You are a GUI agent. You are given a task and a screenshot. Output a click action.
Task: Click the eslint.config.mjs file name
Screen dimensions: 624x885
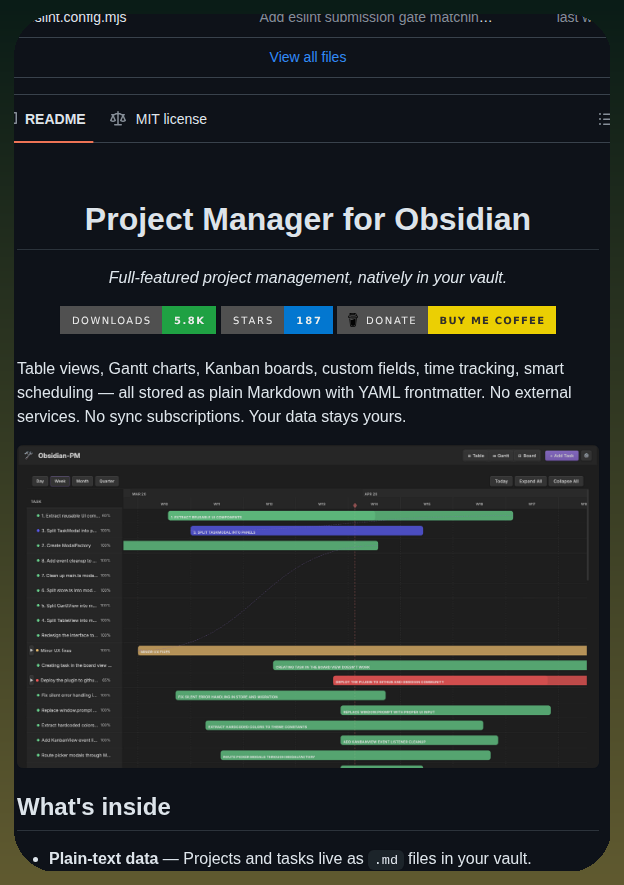80,17
